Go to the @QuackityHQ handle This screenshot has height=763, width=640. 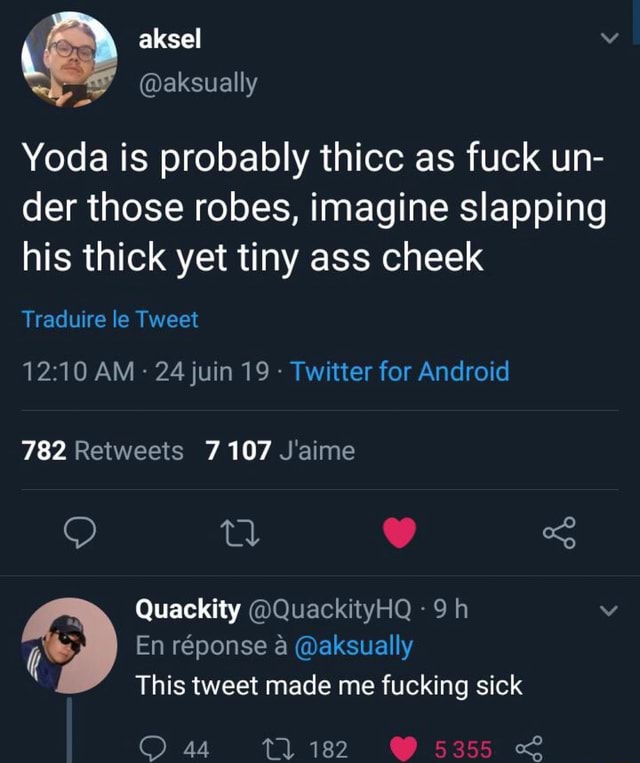pos(329,610)
